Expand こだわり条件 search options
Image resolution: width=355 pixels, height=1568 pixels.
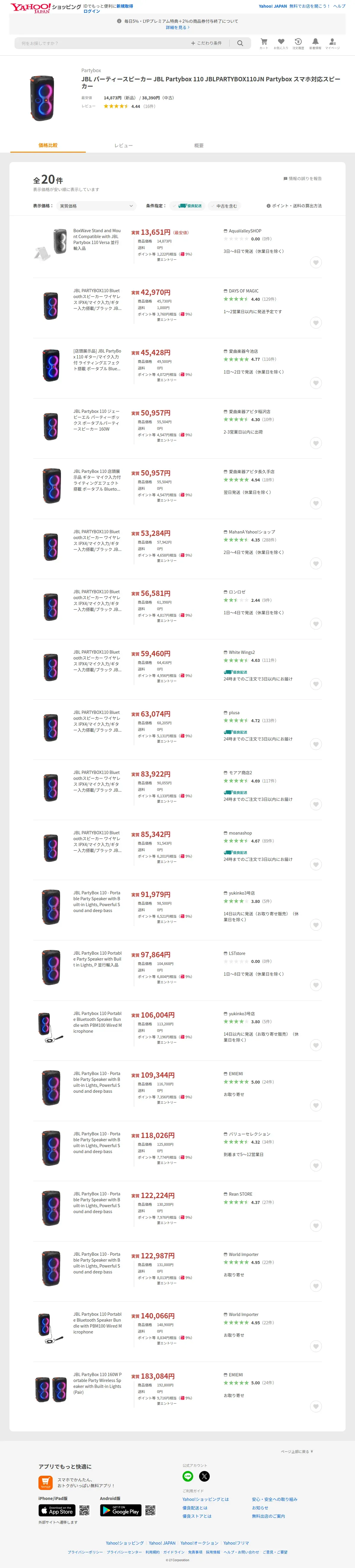tap(206, 43)
